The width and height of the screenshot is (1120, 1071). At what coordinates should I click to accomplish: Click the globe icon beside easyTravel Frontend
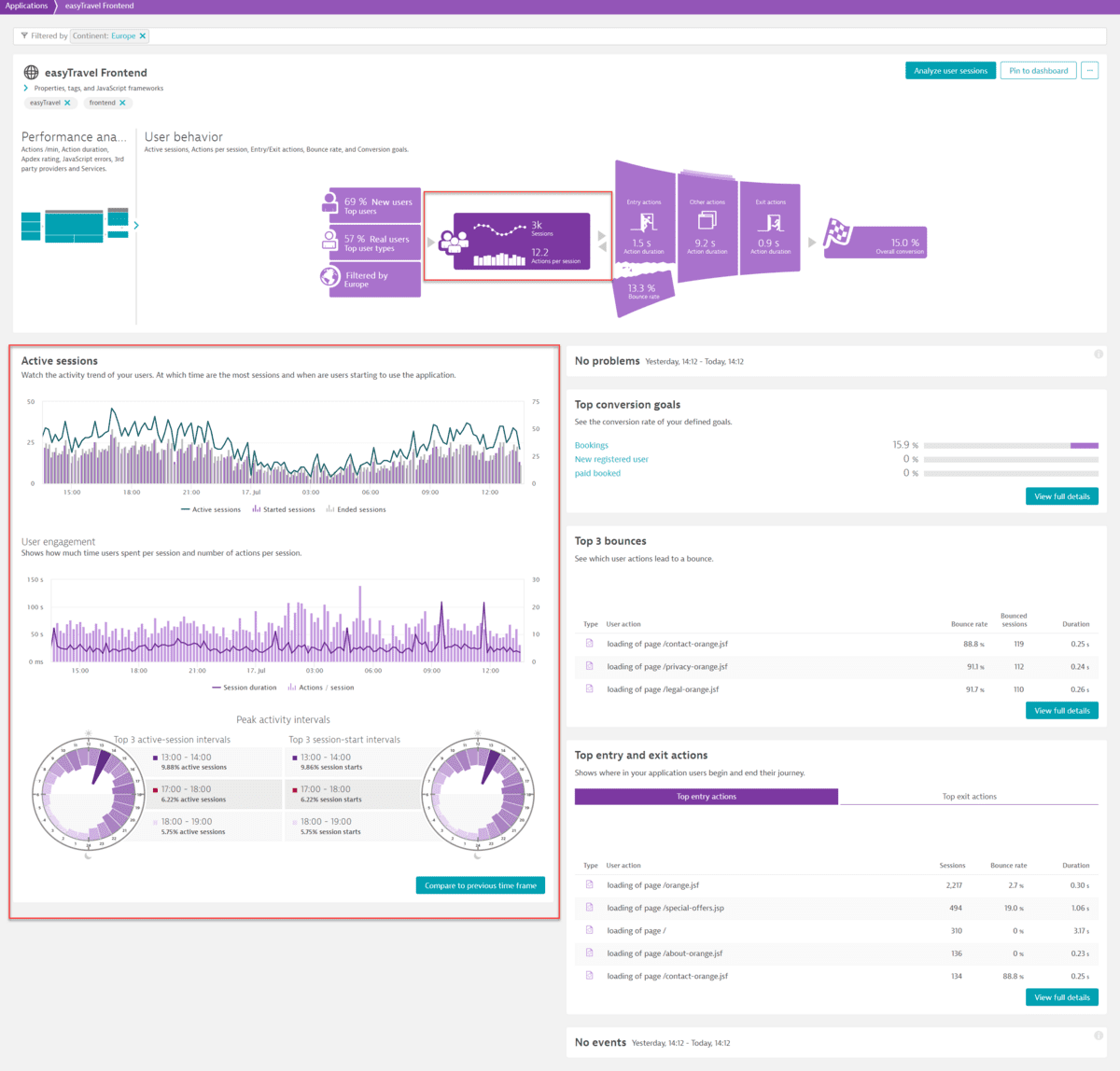[x=32, y=72]
